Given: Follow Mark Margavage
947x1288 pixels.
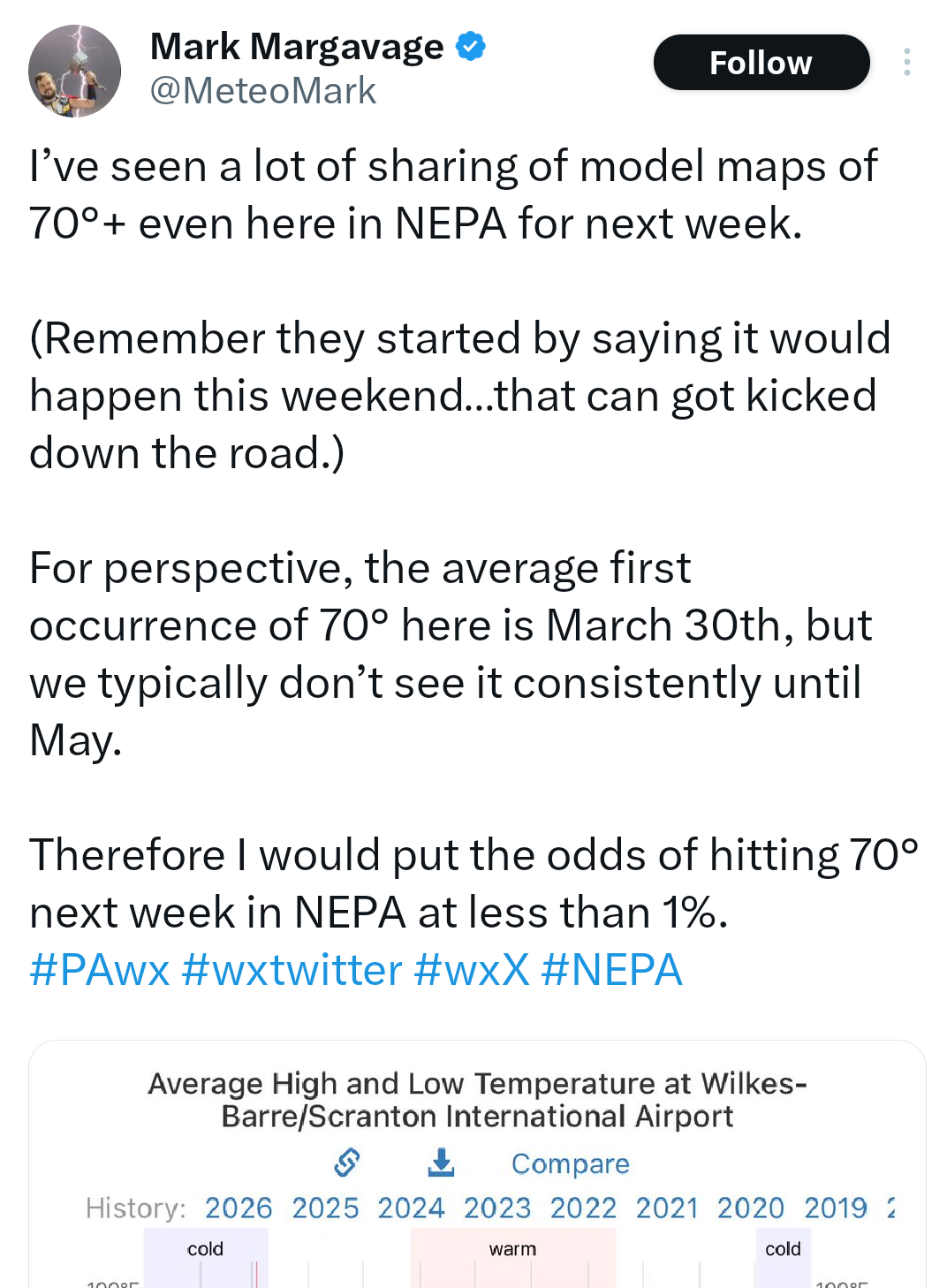Looking at the screenshot, I should tap(761, 63).
